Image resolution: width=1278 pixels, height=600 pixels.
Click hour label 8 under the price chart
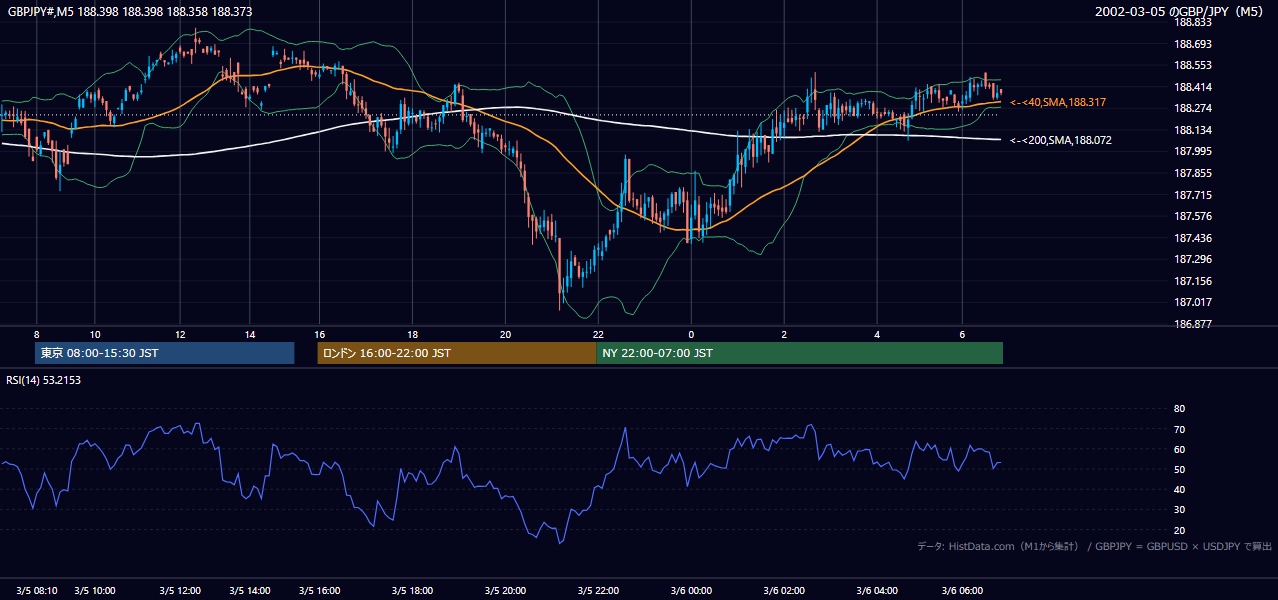coord(37,334)
